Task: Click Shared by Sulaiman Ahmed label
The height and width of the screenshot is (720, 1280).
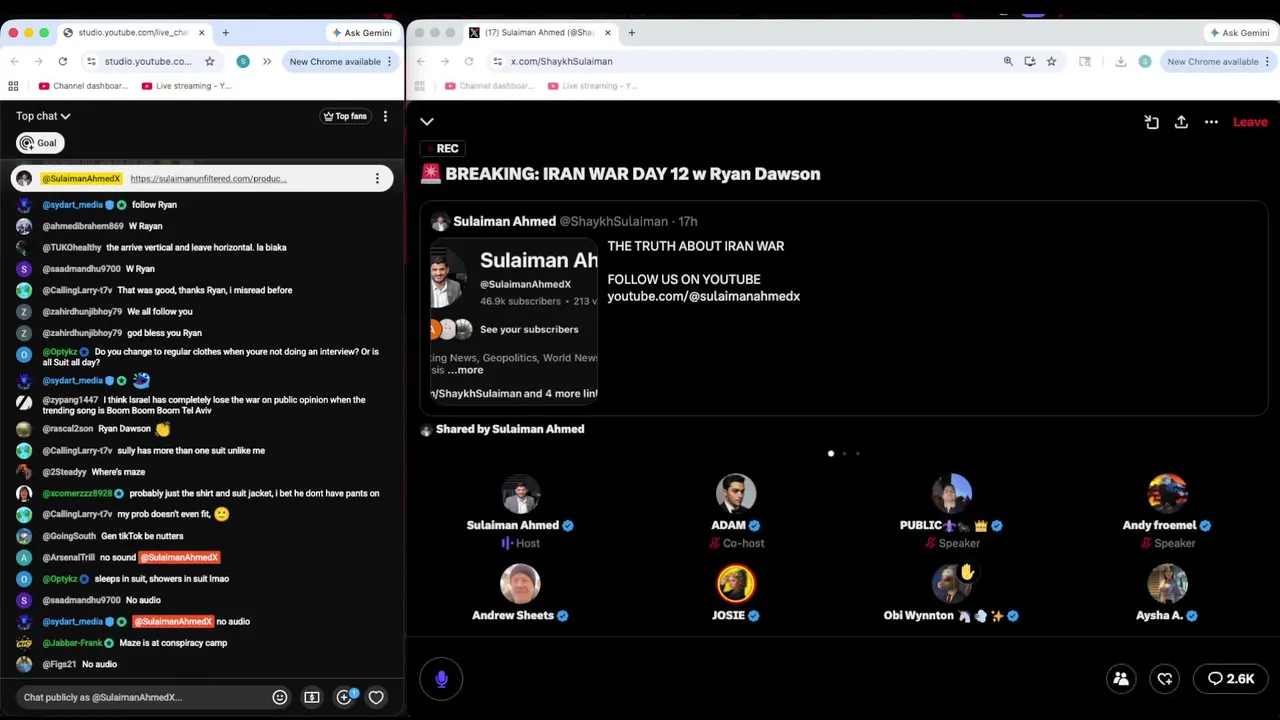Action: 510,429
